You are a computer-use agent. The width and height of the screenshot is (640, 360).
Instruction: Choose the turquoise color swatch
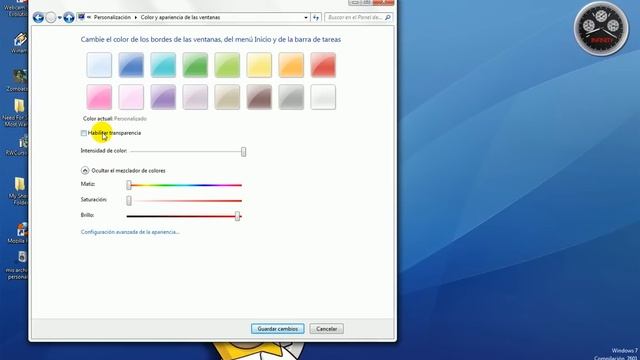pyautogui.click(x=163, y=65)
